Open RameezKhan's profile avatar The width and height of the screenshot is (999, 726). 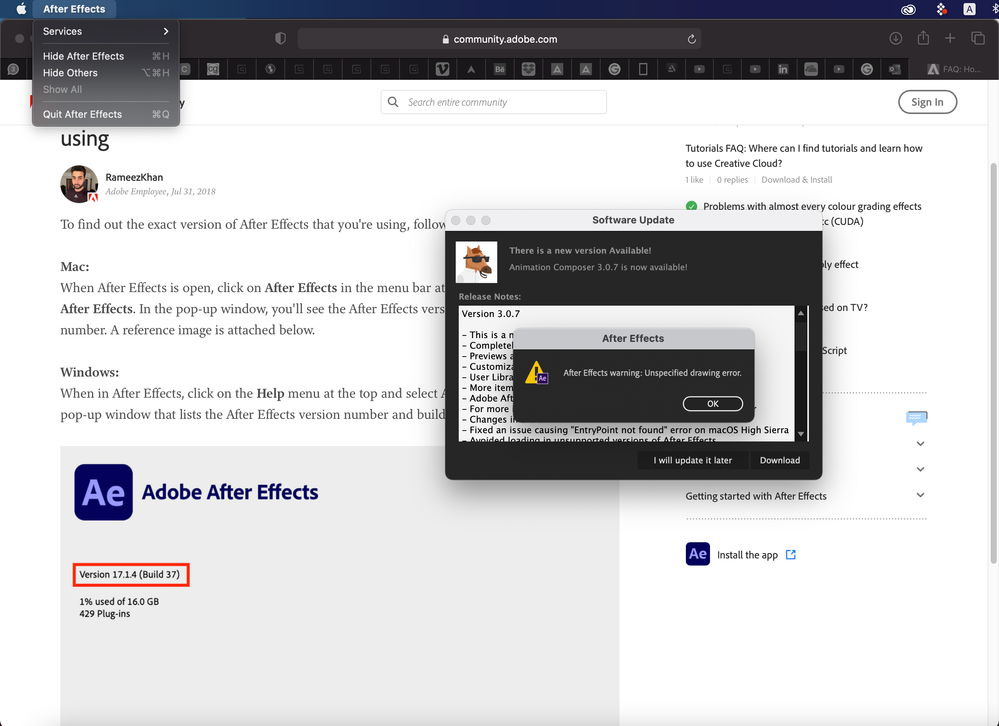tap(79, 184)
